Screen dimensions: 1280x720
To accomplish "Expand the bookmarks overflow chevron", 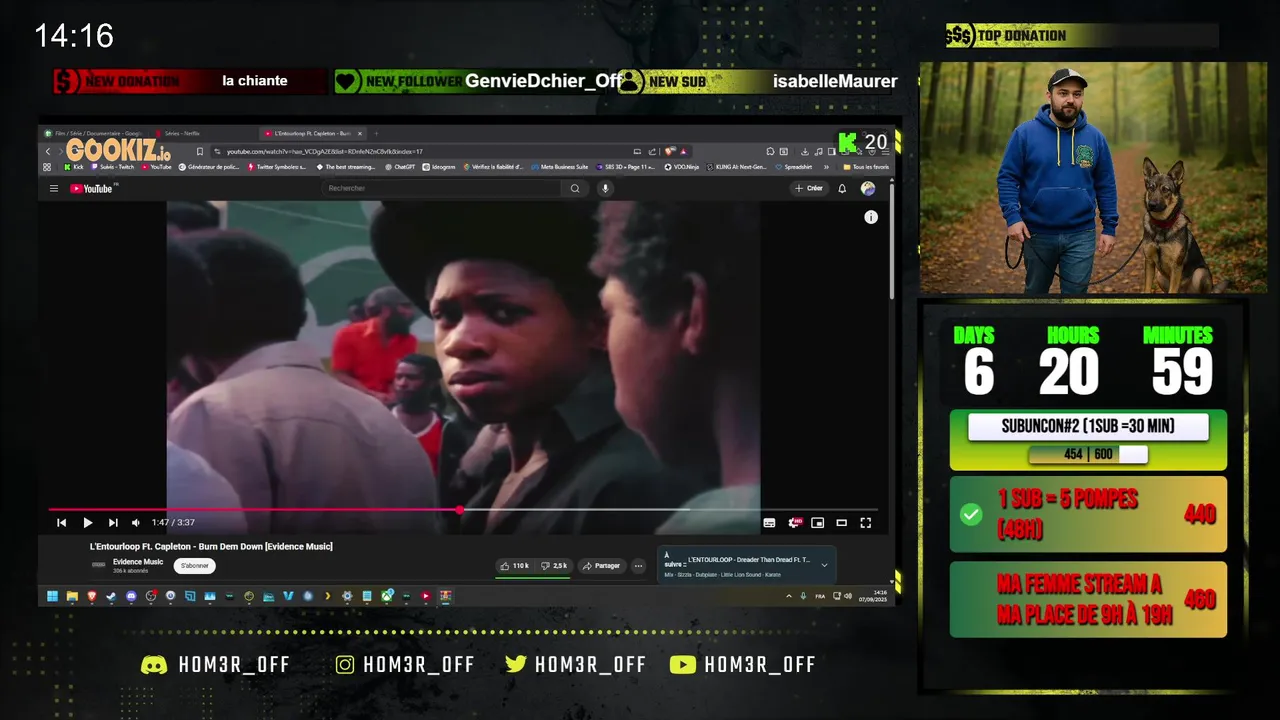I will 826,167.
